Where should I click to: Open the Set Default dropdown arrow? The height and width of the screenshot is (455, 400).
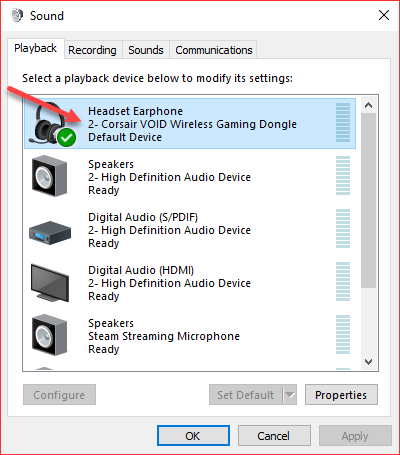point(290,395)
